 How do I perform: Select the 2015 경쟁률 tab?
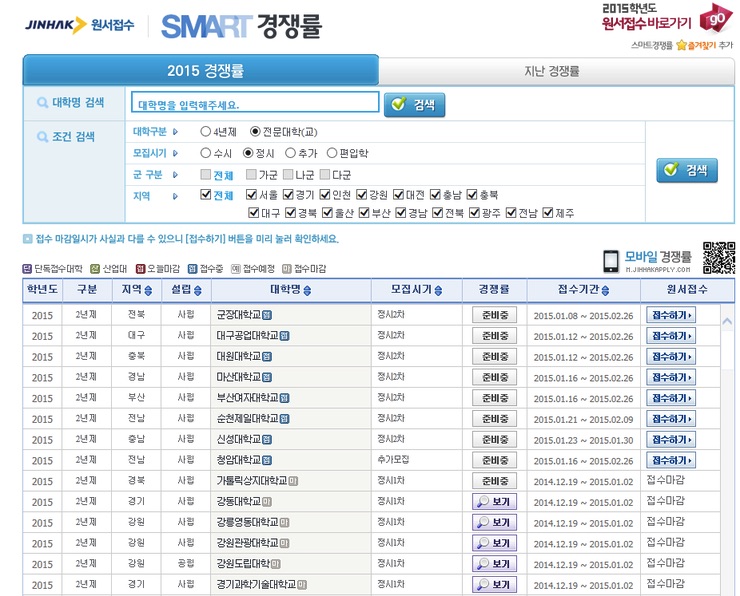coord(201,70)
